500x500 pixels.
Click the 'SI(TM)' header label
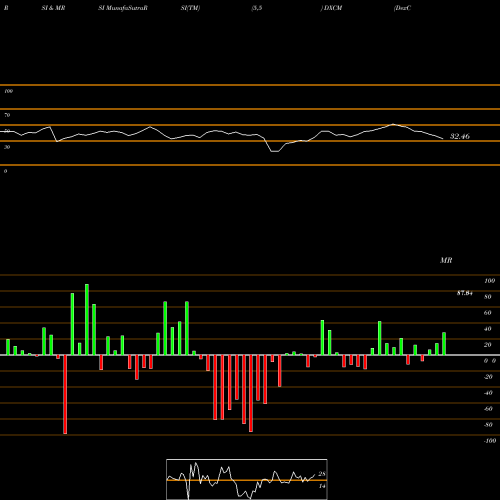(x=190, y=8)
